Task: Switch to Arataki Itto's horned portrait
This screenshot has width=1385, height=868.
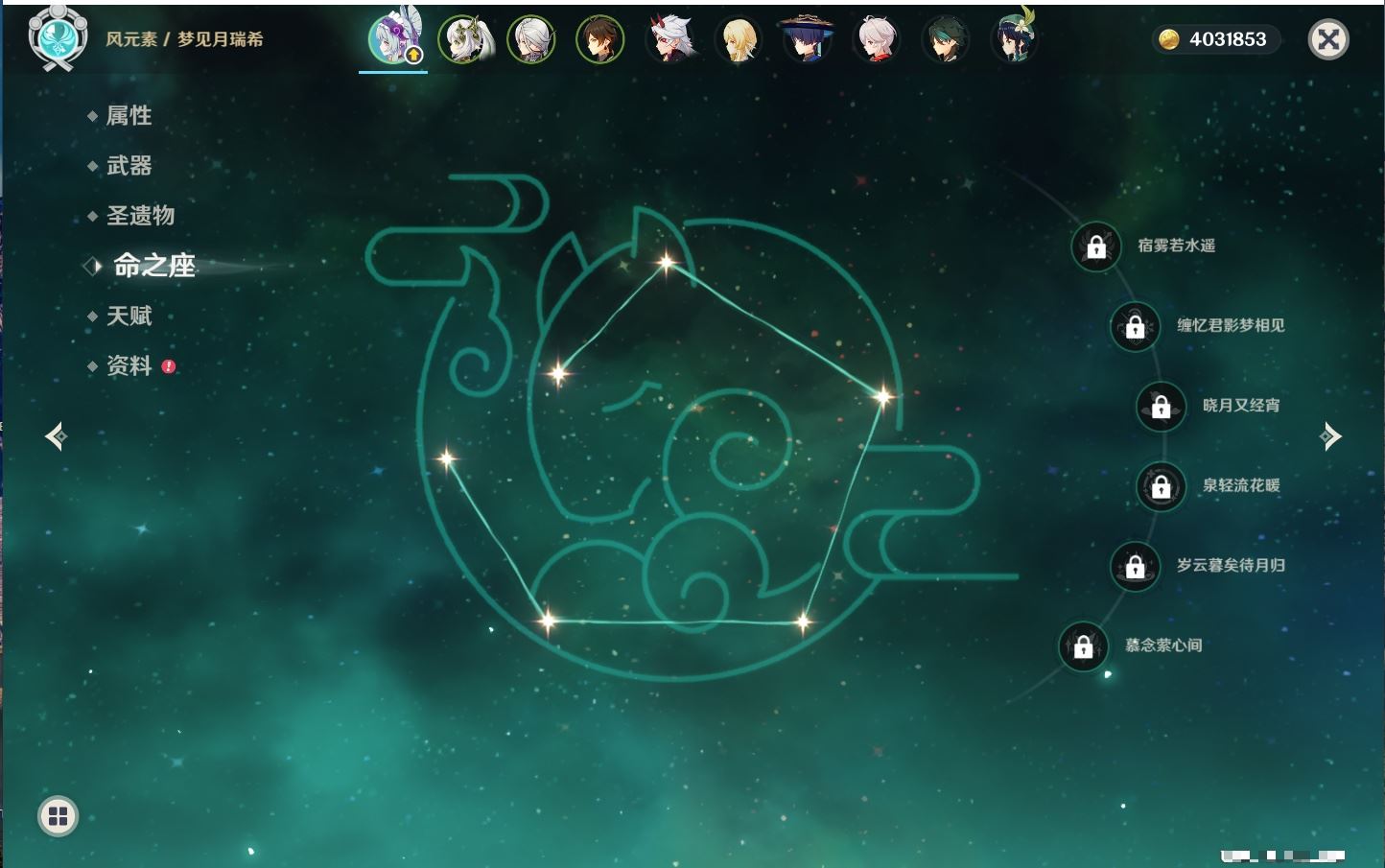Action: [x=669, y=39]
